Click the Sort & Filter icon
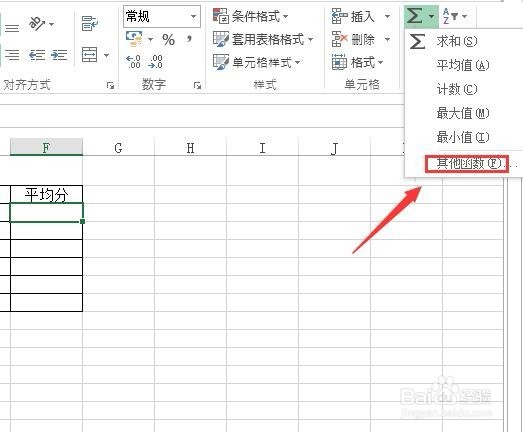The image size is (523, 432). [x=450, y=16]
